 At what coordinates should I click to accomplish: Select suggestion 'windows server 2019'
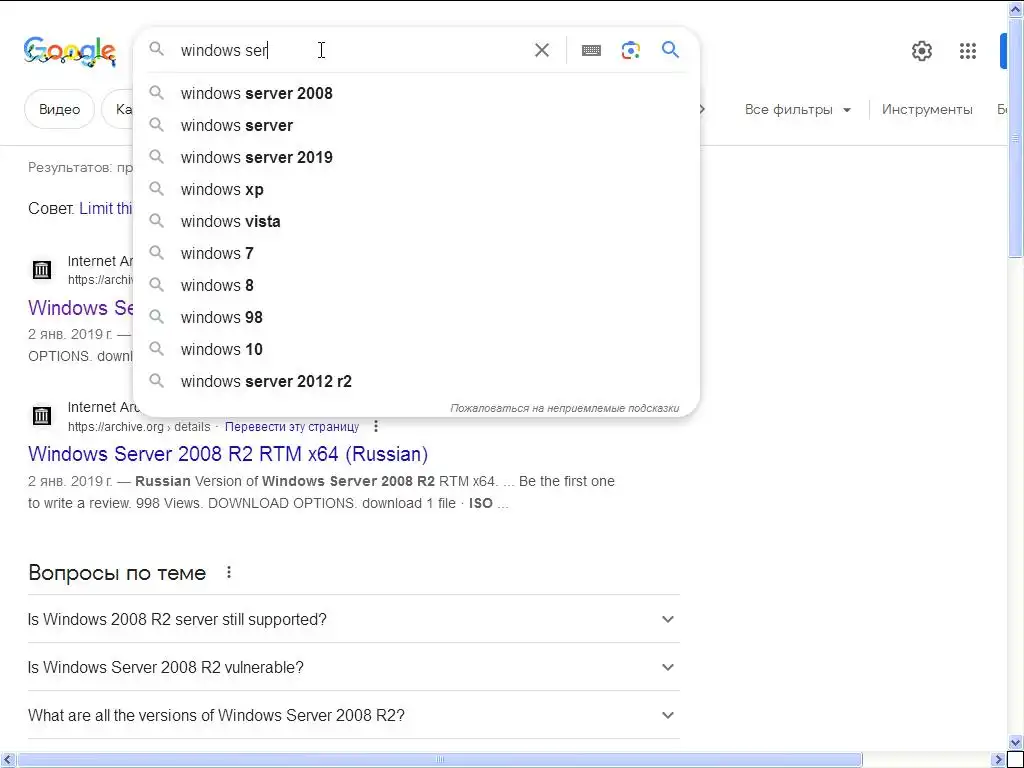tap(416, 157)
